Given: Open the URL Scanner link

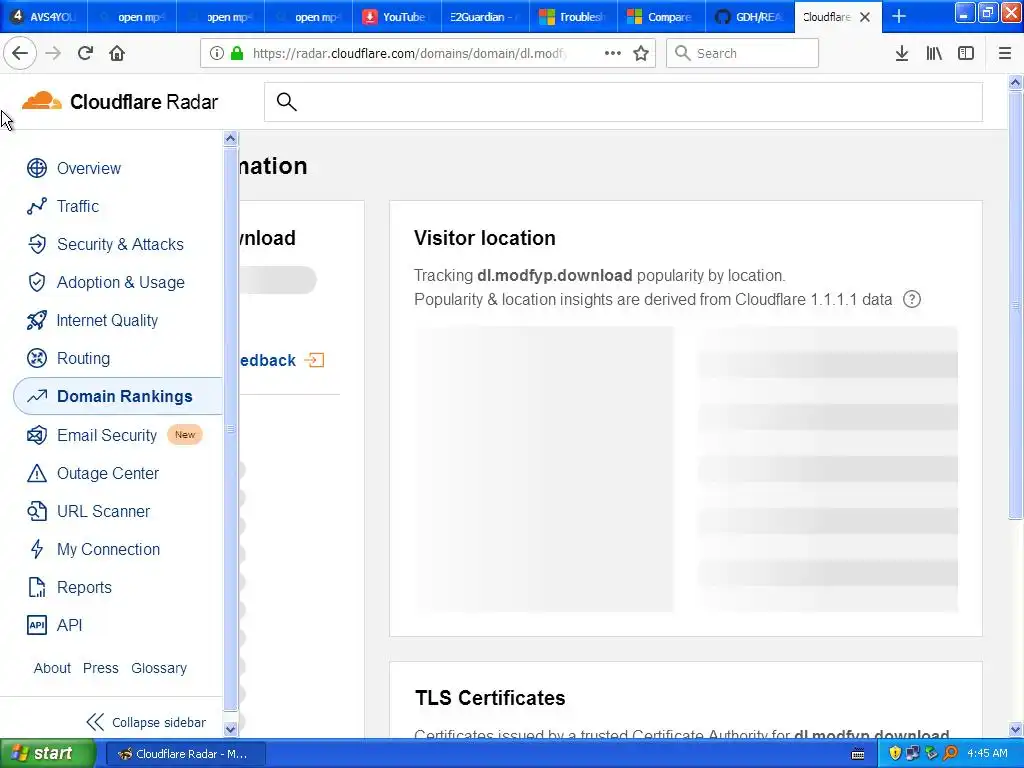Looking at the screenshot, I should (103, 511).
